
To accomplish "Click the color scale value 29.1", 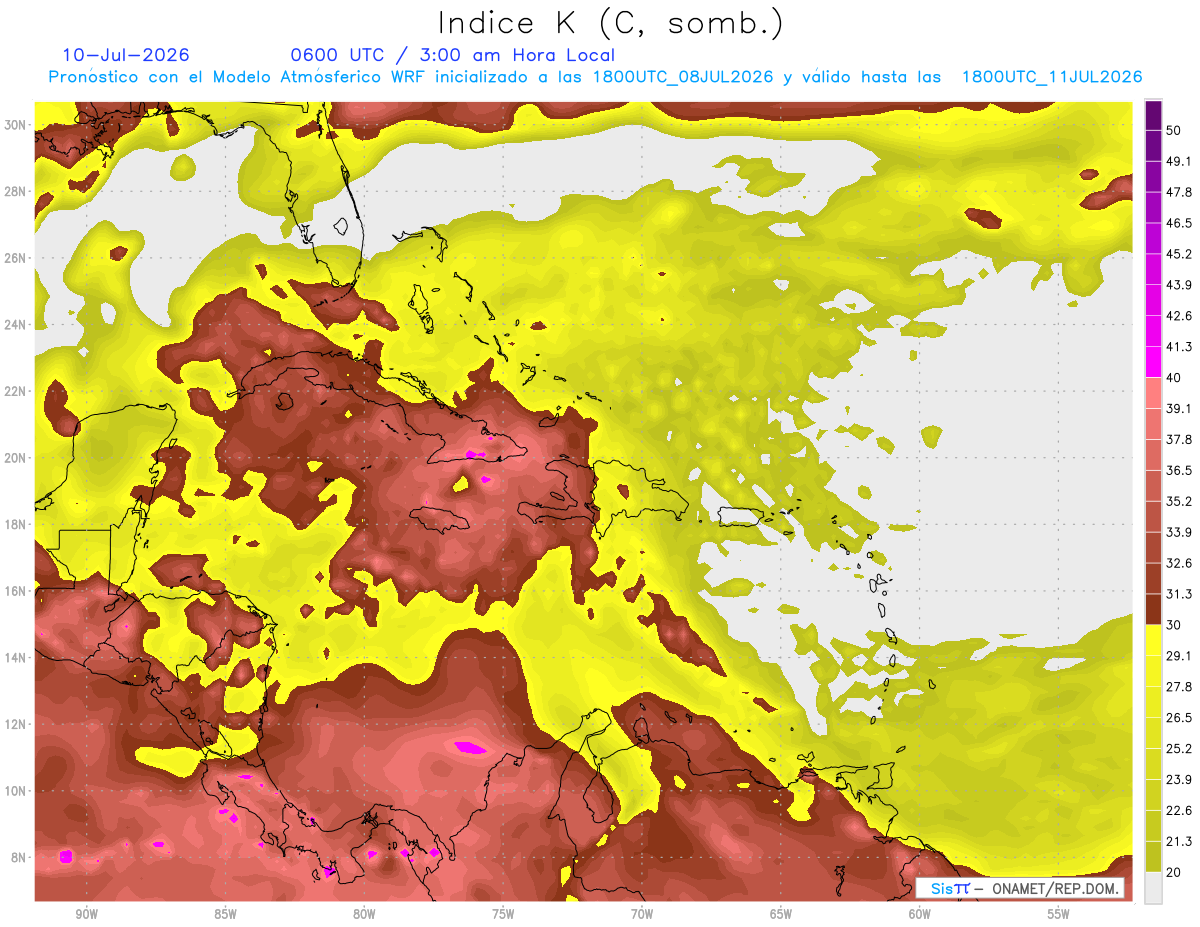I will coord(1180,656).
